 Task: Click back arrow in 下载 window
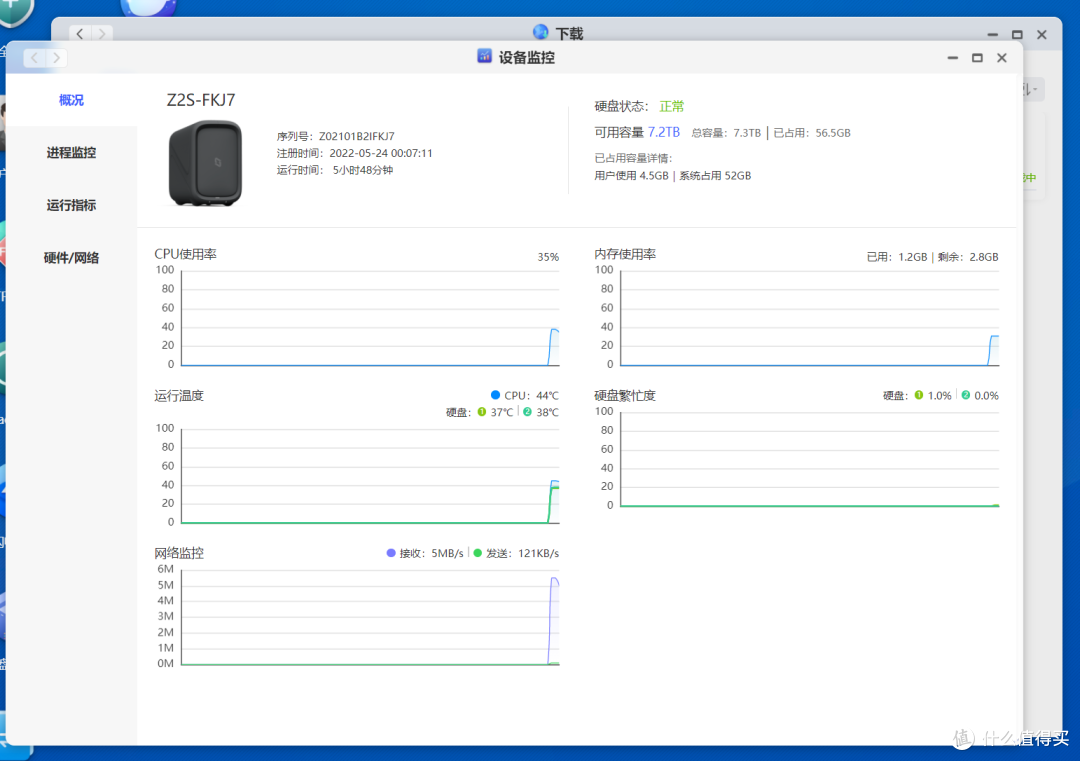pyautogui.click(x=80, y=33)
